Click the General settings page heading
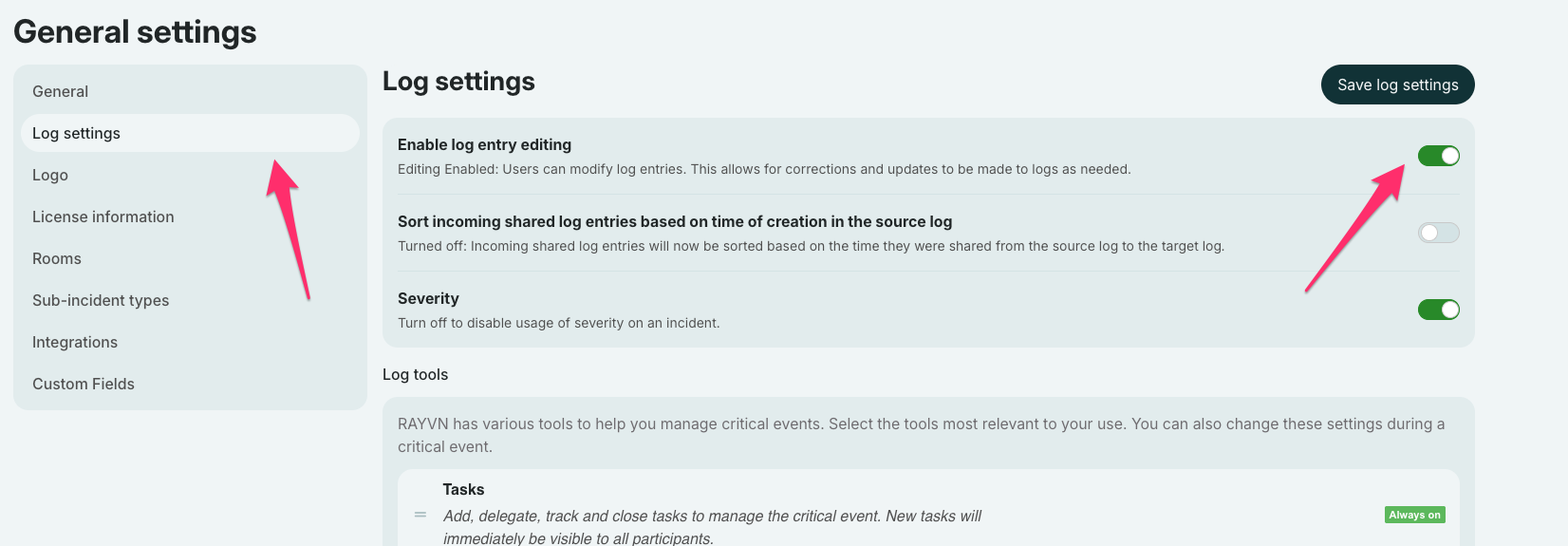The image size is (1568, 546). (x=135, y=31)
